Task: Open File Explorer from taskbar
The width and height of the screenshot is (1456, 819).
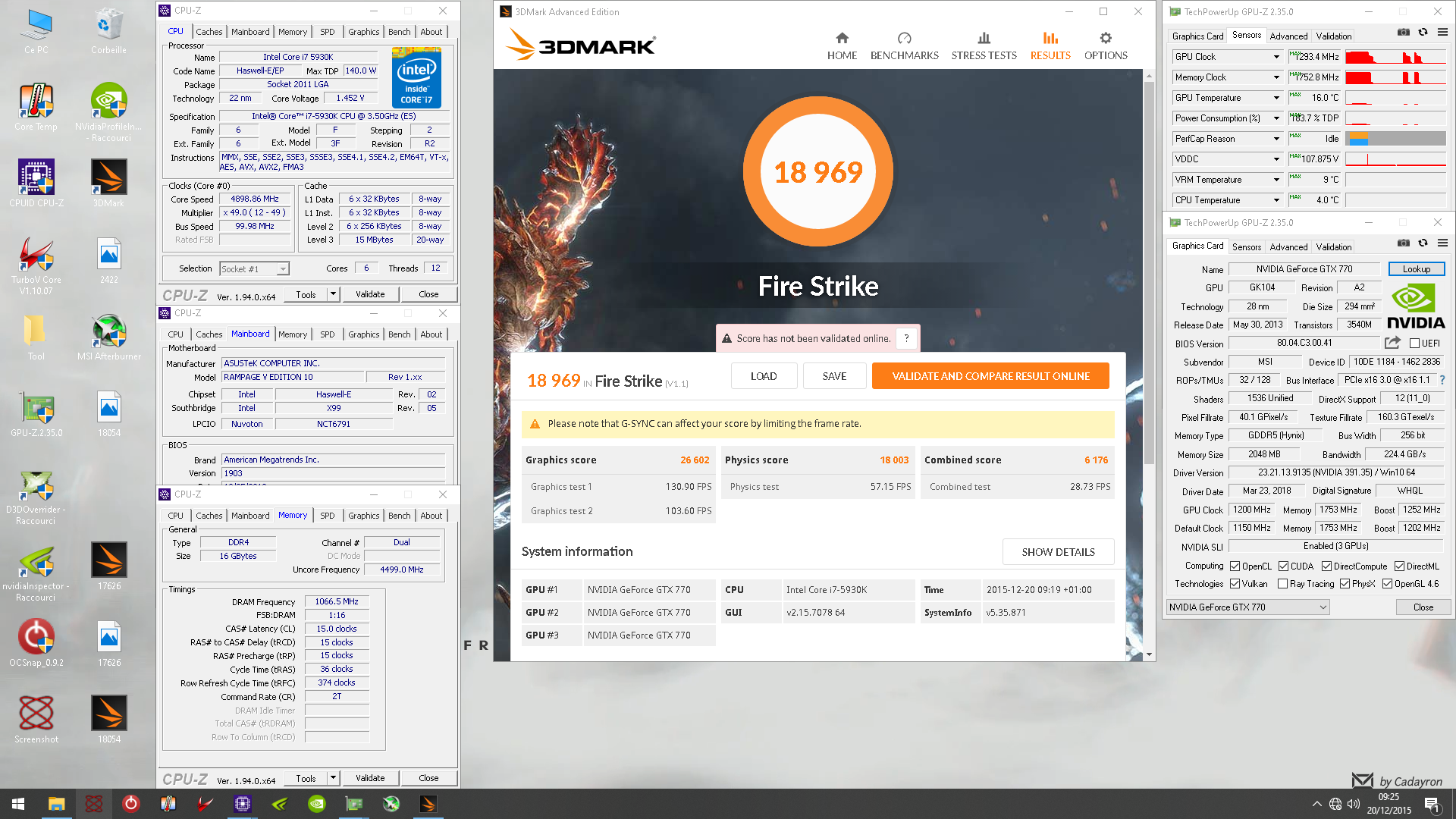Action: (56, 804)
